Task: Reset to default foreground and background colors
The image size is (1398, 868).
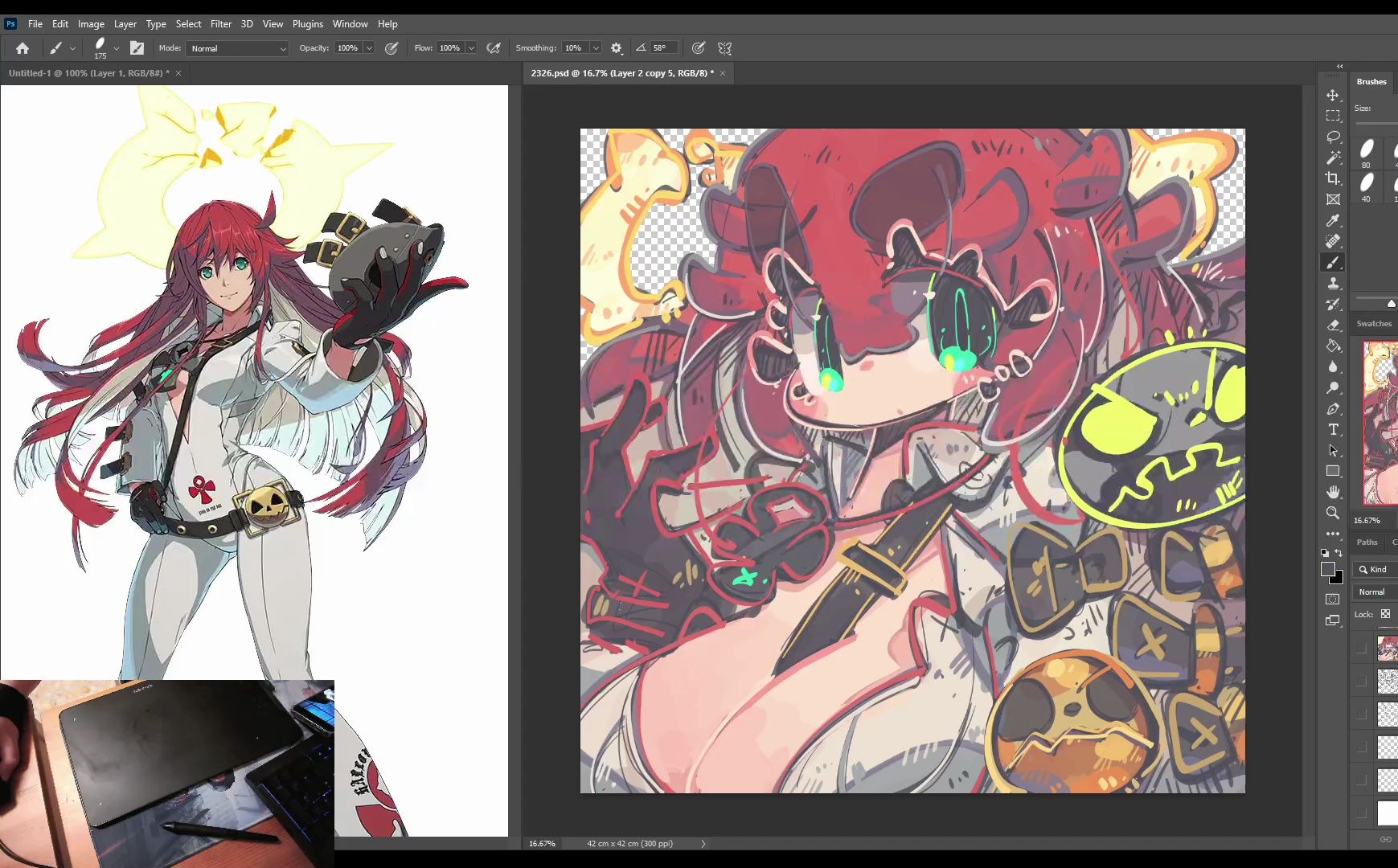Action: click(x=1325, y=553)
